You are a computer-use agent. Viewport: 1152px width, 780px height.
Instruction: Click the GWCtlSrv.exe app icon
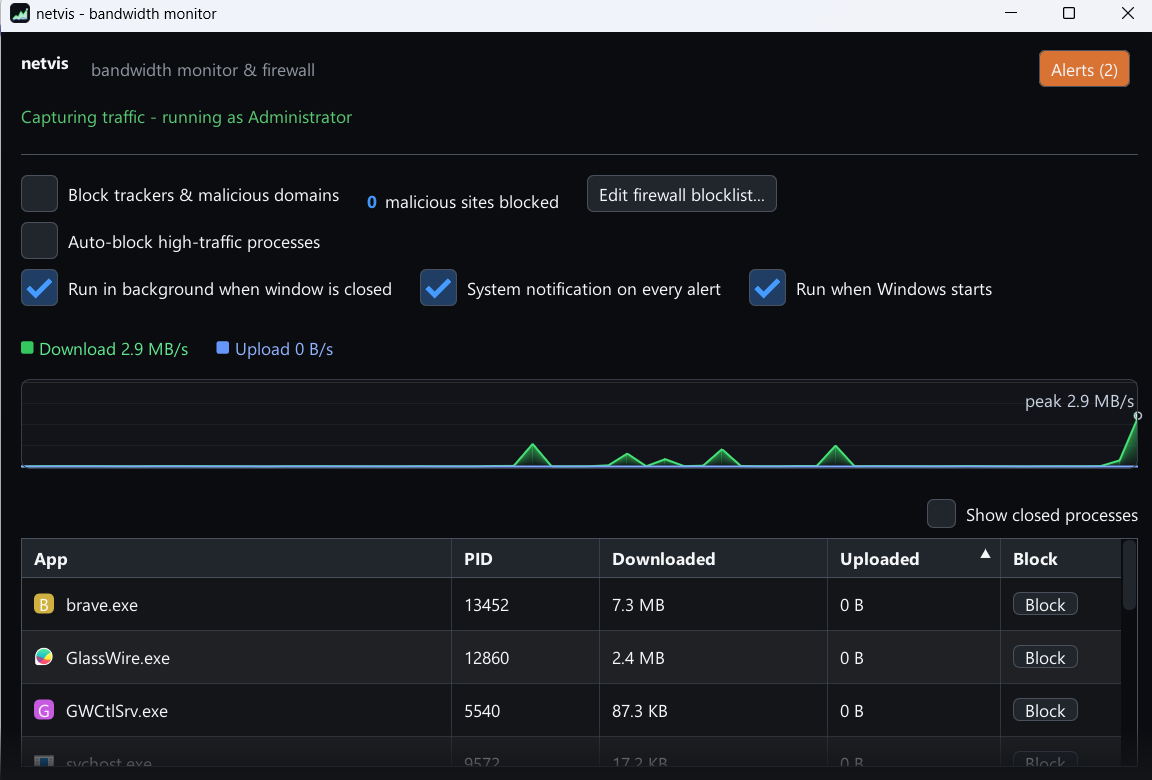(x=44, y=710)
